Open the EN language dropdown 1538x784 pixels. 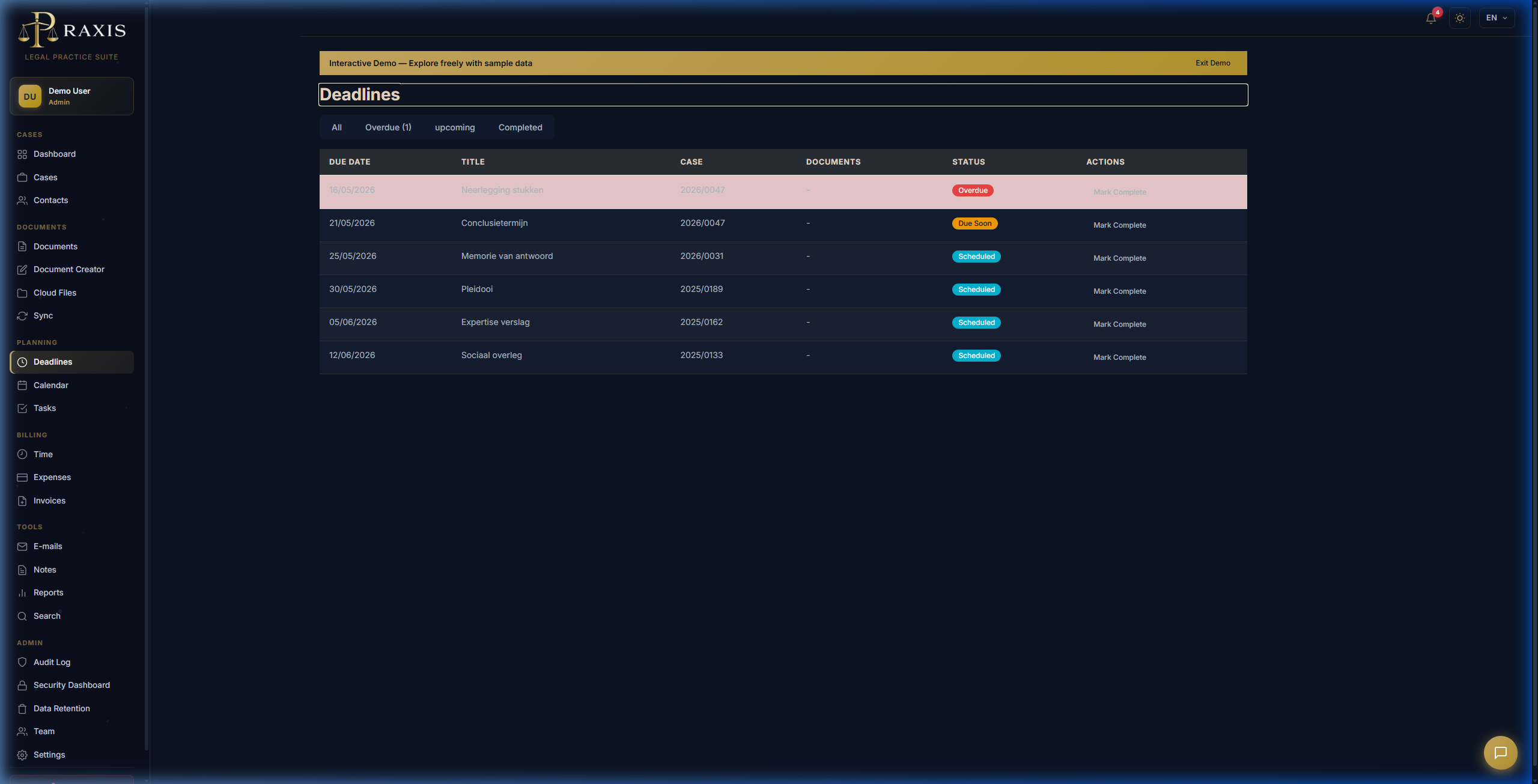[1497, 18]
